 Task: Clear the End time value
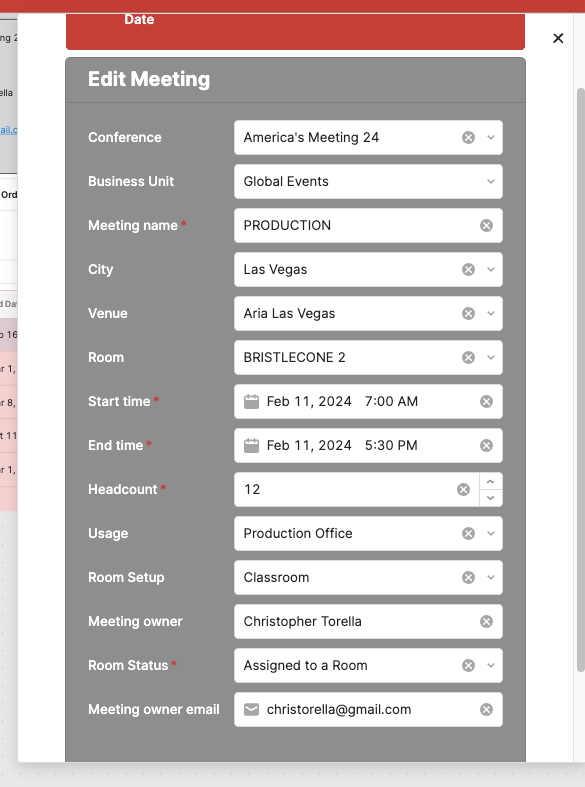486,446
